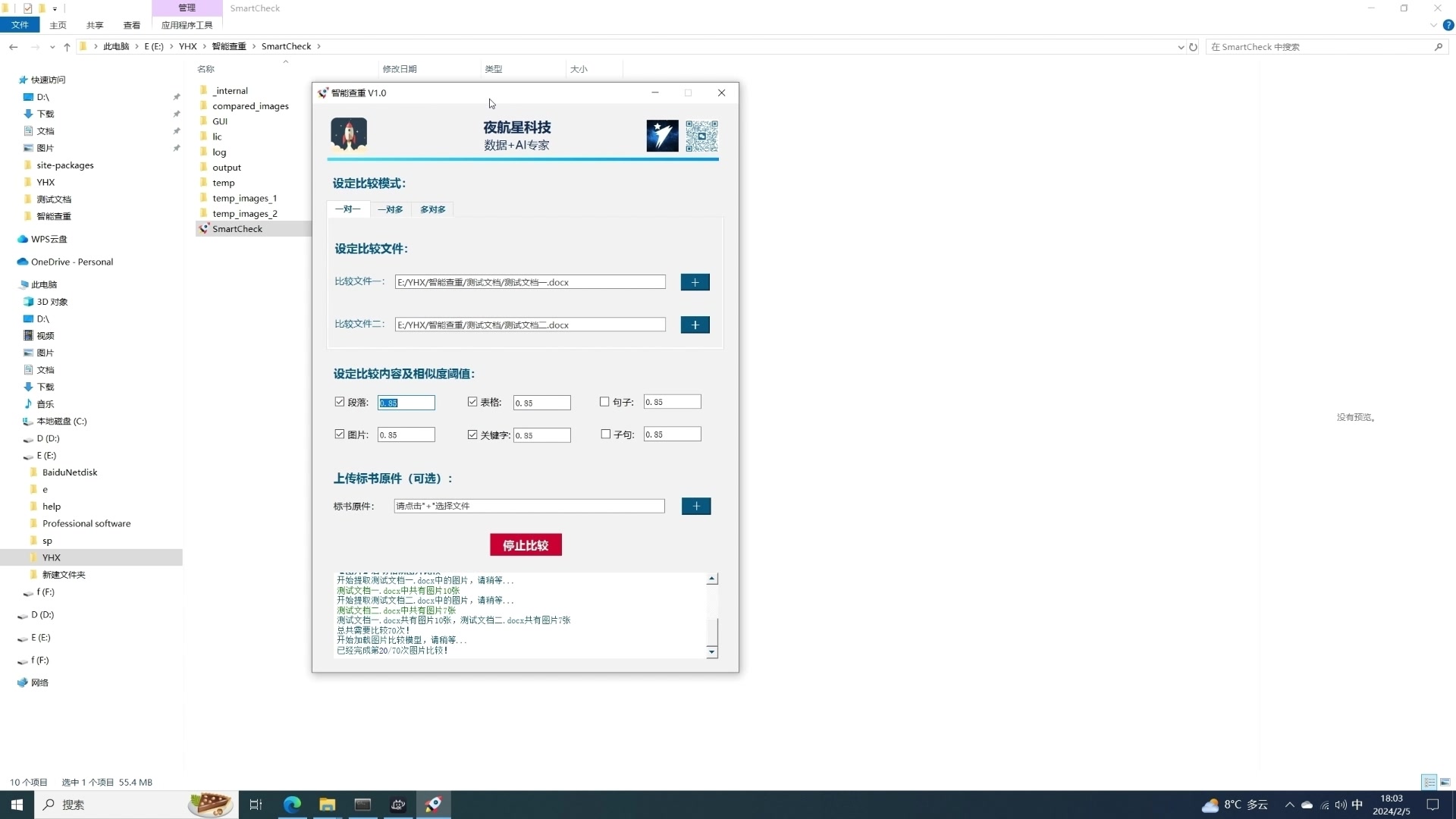Toggle the 段落 checkbox
This screenshot has width=1456, height=819.
(340, 402)
